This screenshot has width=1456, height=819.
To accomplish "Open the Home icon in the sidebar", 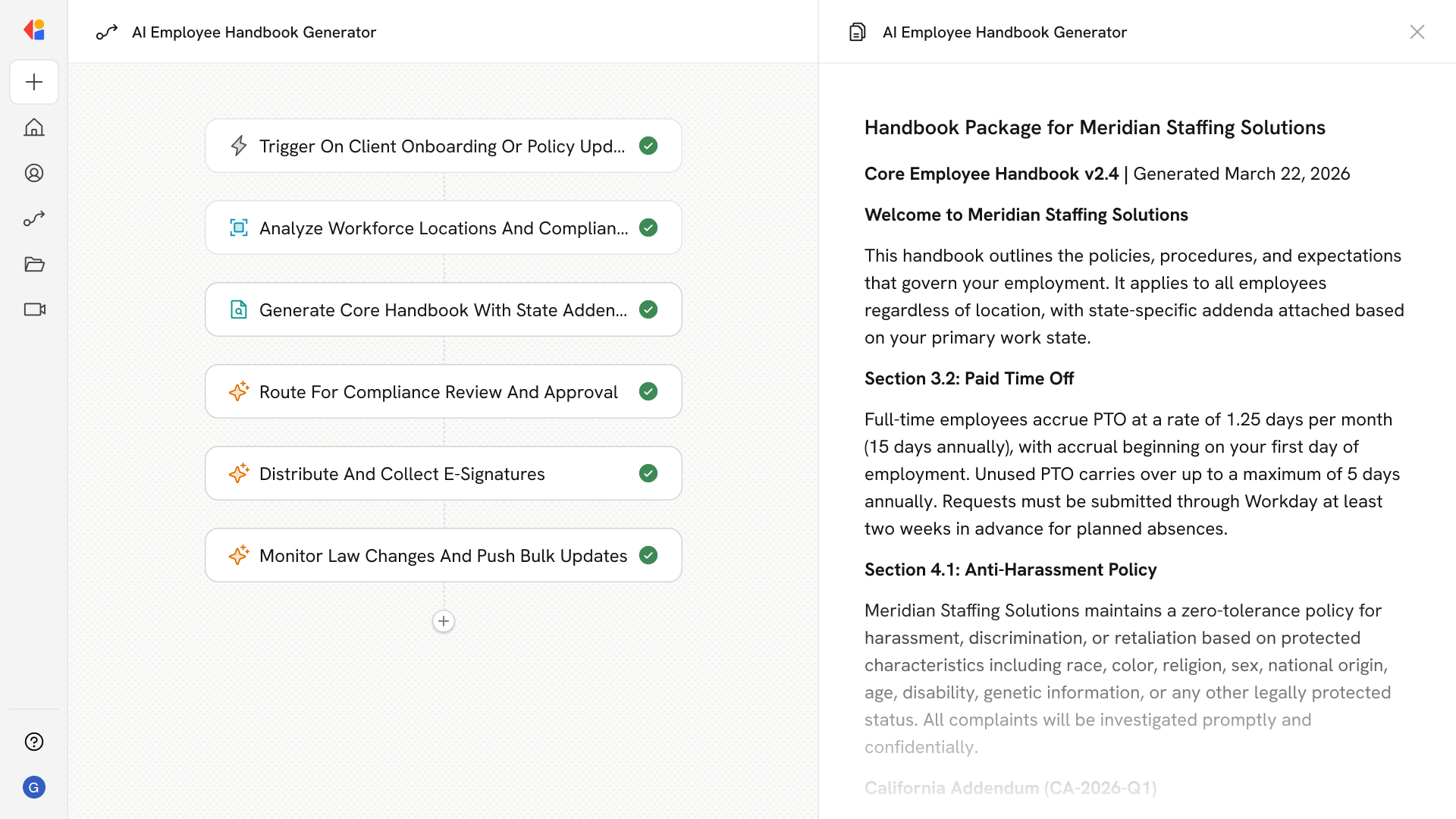I will point(34,127).
